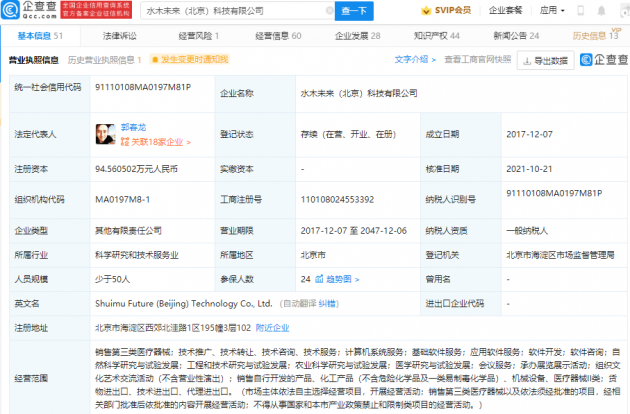This screenshot has width=630, height=414.
Task: Click the 查一下 search button
Action: point(354,11)
